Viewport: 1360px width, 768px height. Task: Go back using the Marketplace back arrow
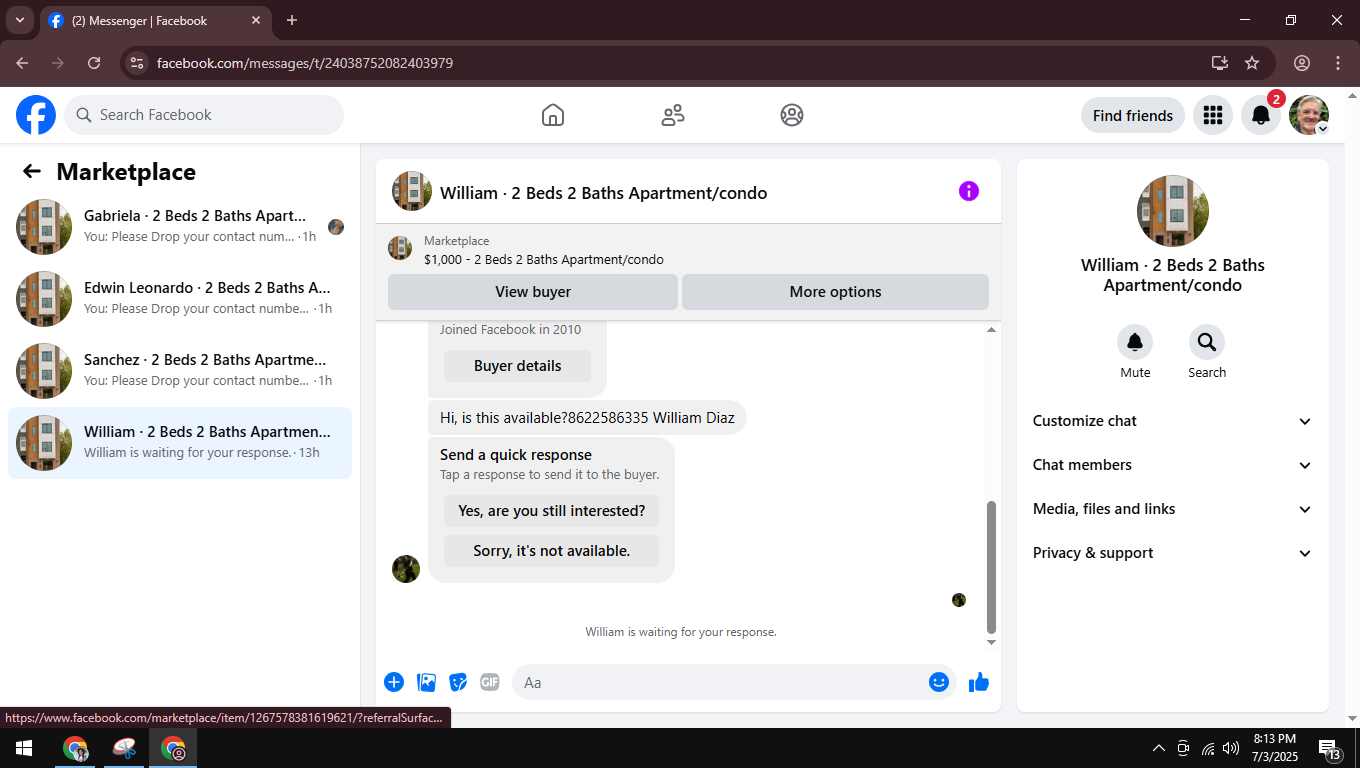pos(32,171)
